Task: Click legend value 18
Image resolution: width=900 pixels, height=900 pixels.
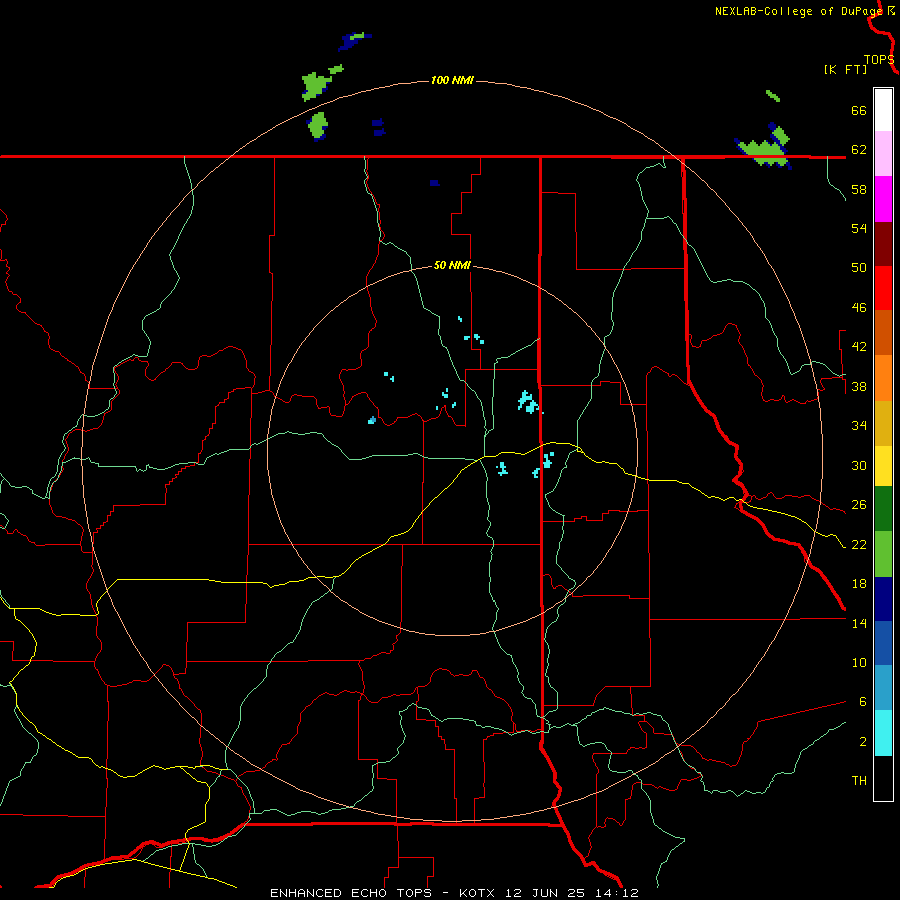Action: 859,584
